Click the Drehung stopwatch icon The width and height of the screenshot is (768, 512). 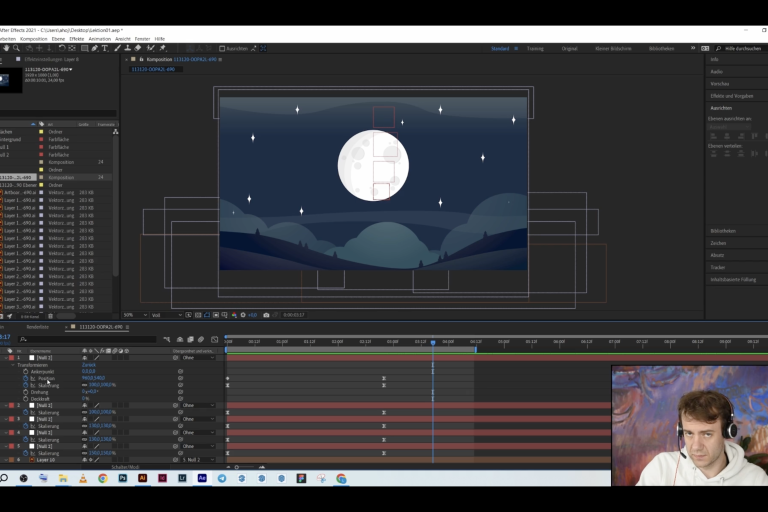[x=26, y=391]
